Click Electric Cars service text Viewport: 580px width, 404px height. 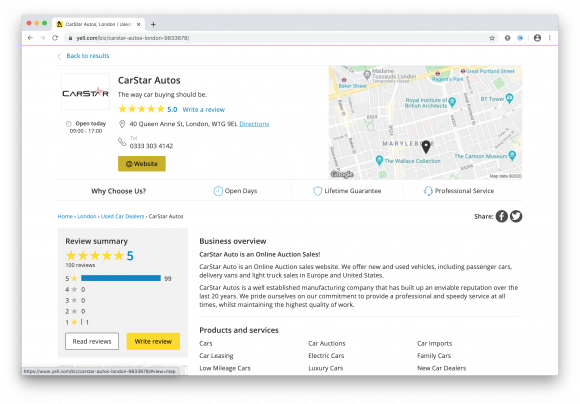click(x=326, y=356)
